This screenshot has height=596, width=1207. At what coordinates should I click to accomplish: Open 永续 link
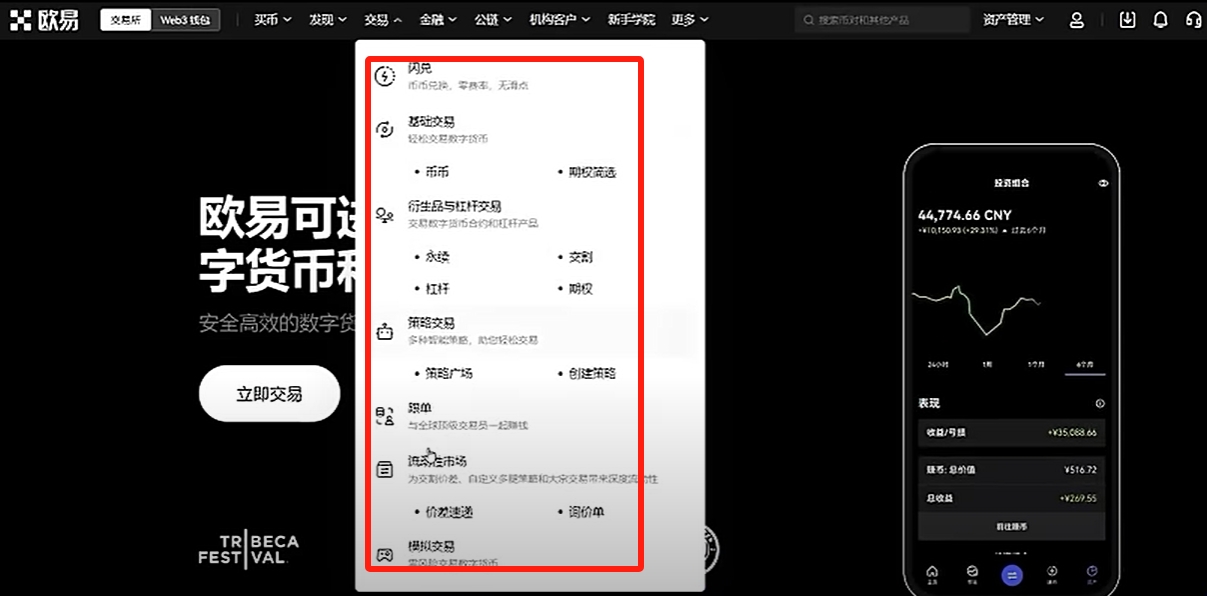coord(437,257)
